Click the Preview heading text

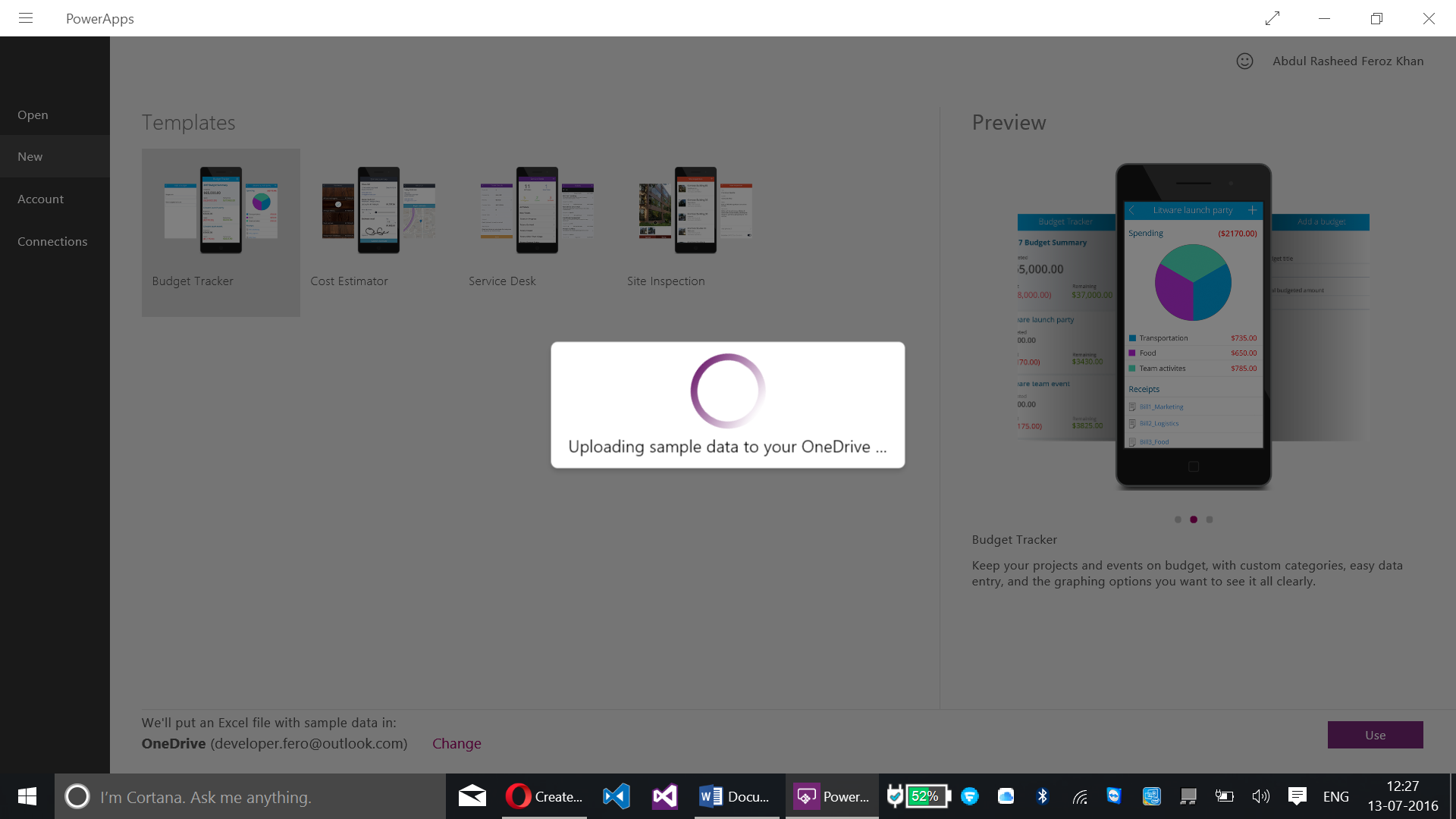pos(1009,122)
